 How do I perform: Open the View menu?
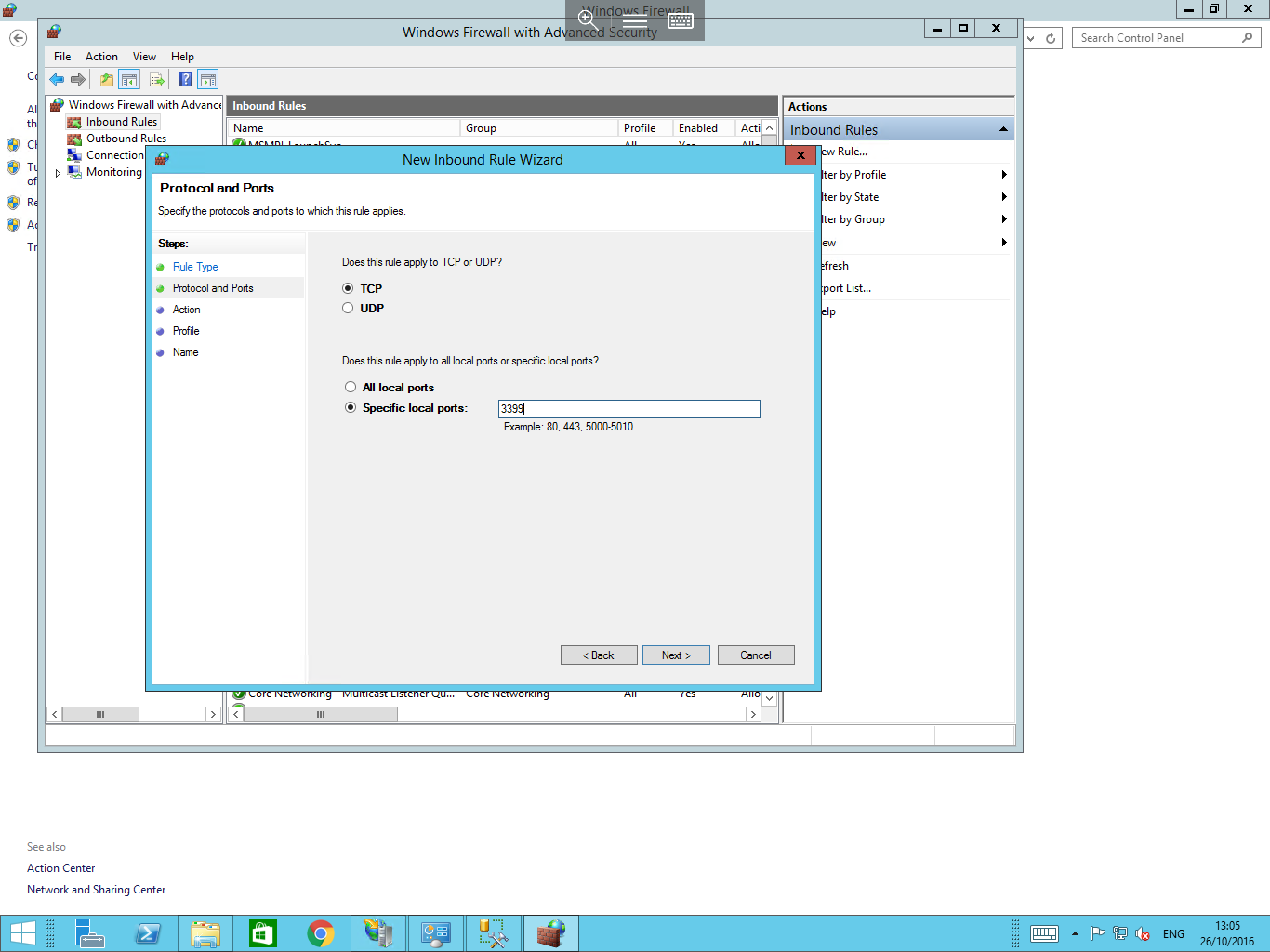click(x=144, y=56)
